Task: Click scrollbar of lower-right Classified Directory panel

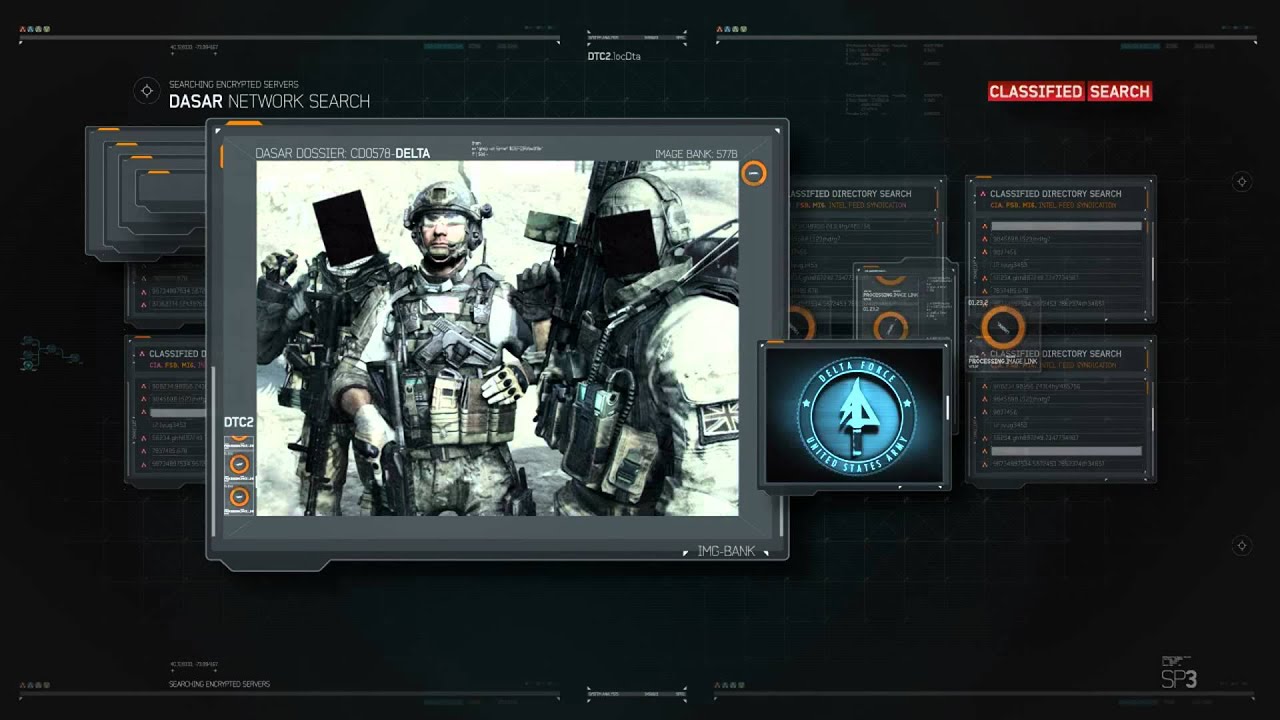Action: pyautogui.click(x=1153, y=420)
